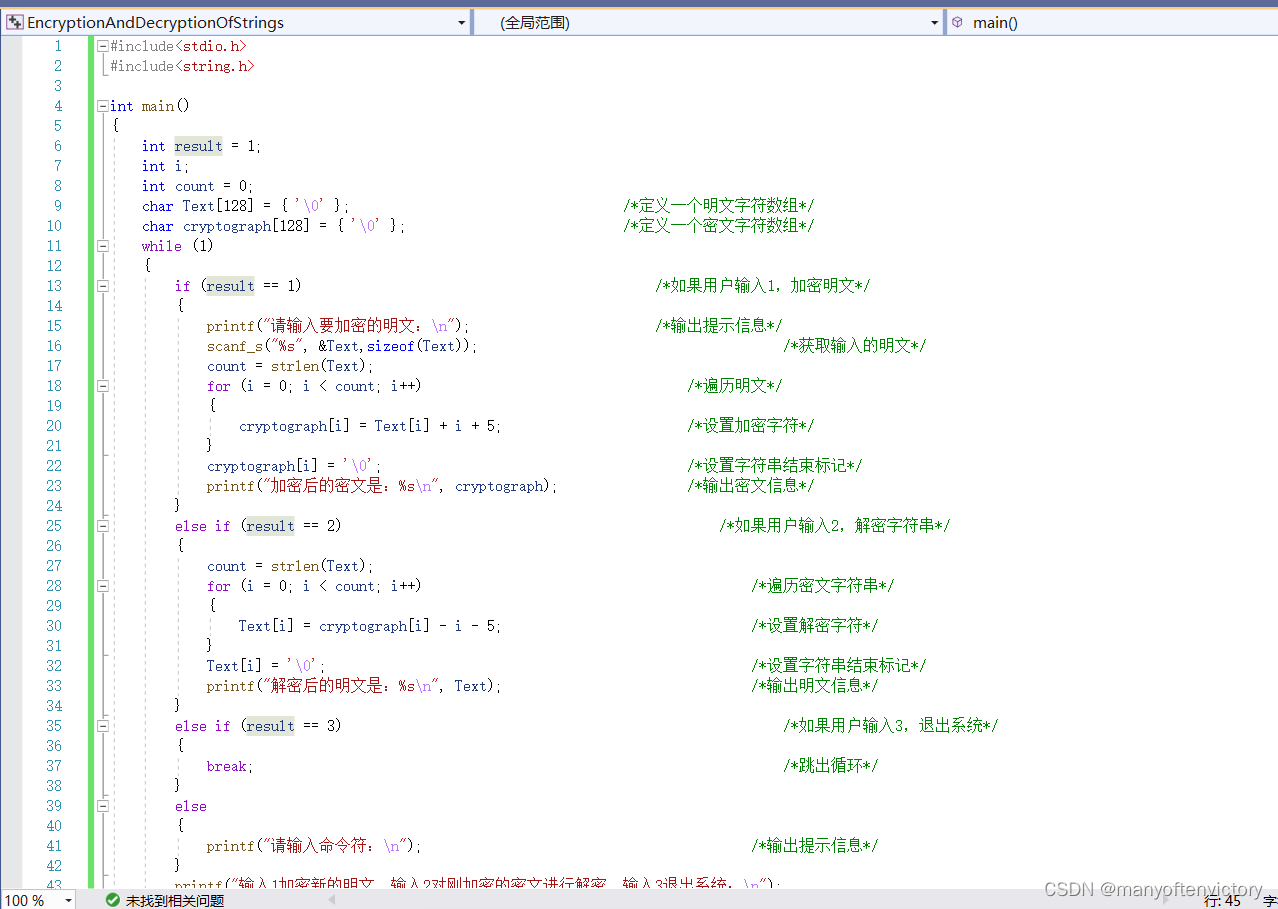The width and height of the screenshot is (1278, 909).
Task: Click the comment 如果用户输入2，解密字符串
Action: click(834, 526)
